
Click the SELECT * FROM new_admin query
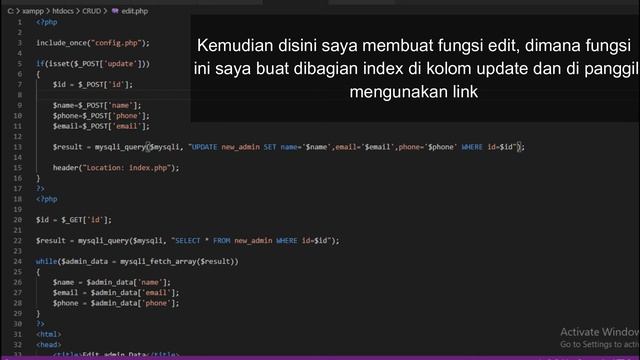coord(253,240)
